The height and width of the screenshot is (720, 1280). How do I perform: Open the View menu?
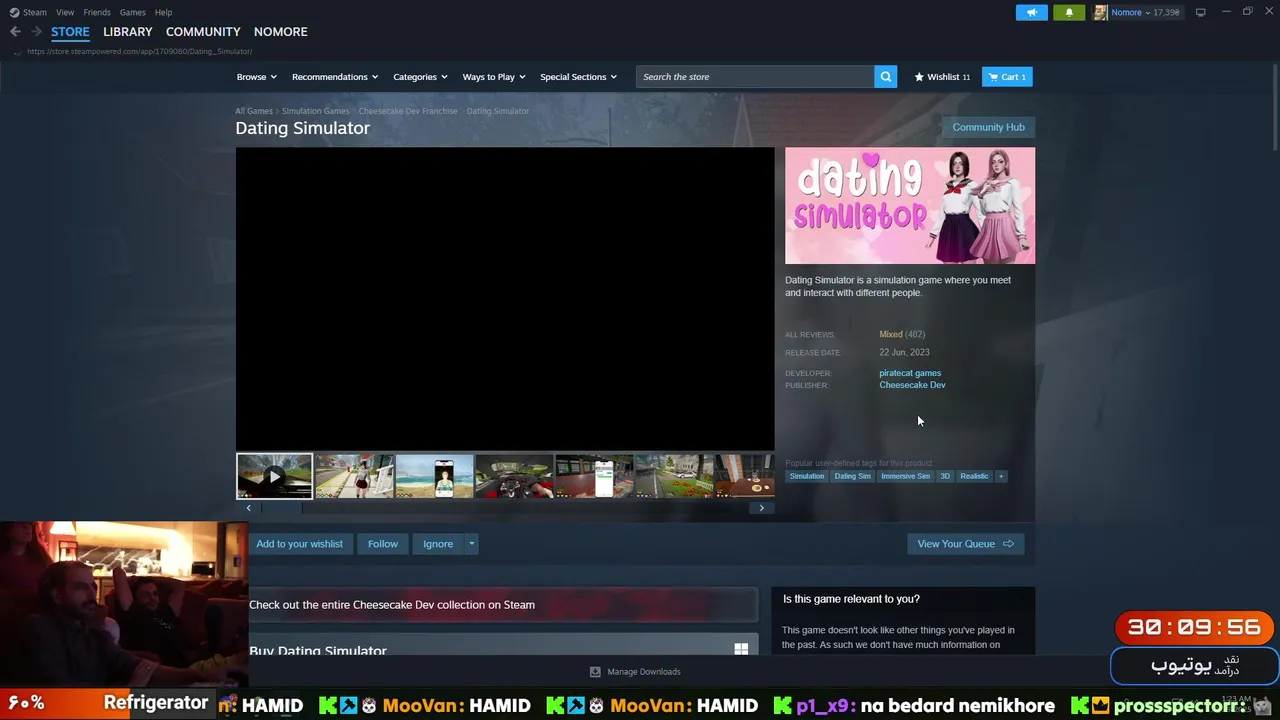pos(65,12)
